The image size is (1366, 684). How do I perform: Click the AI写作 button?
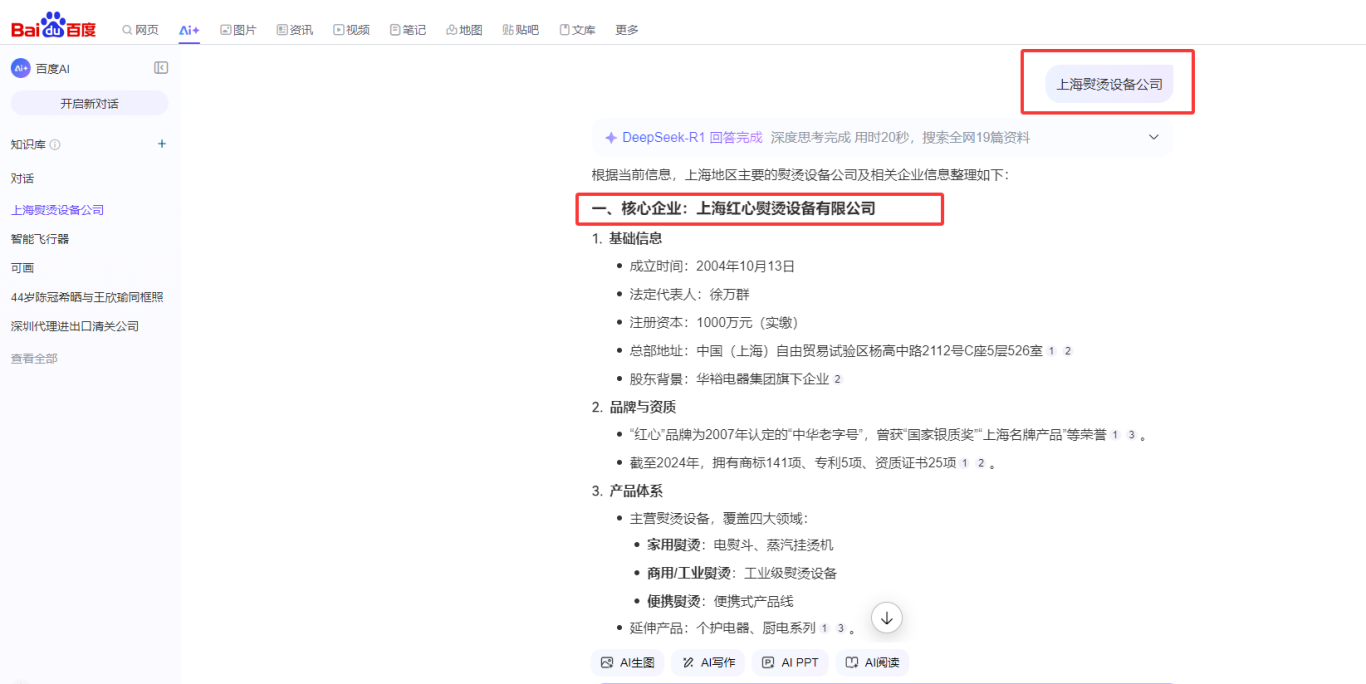[x=708, y=662]
